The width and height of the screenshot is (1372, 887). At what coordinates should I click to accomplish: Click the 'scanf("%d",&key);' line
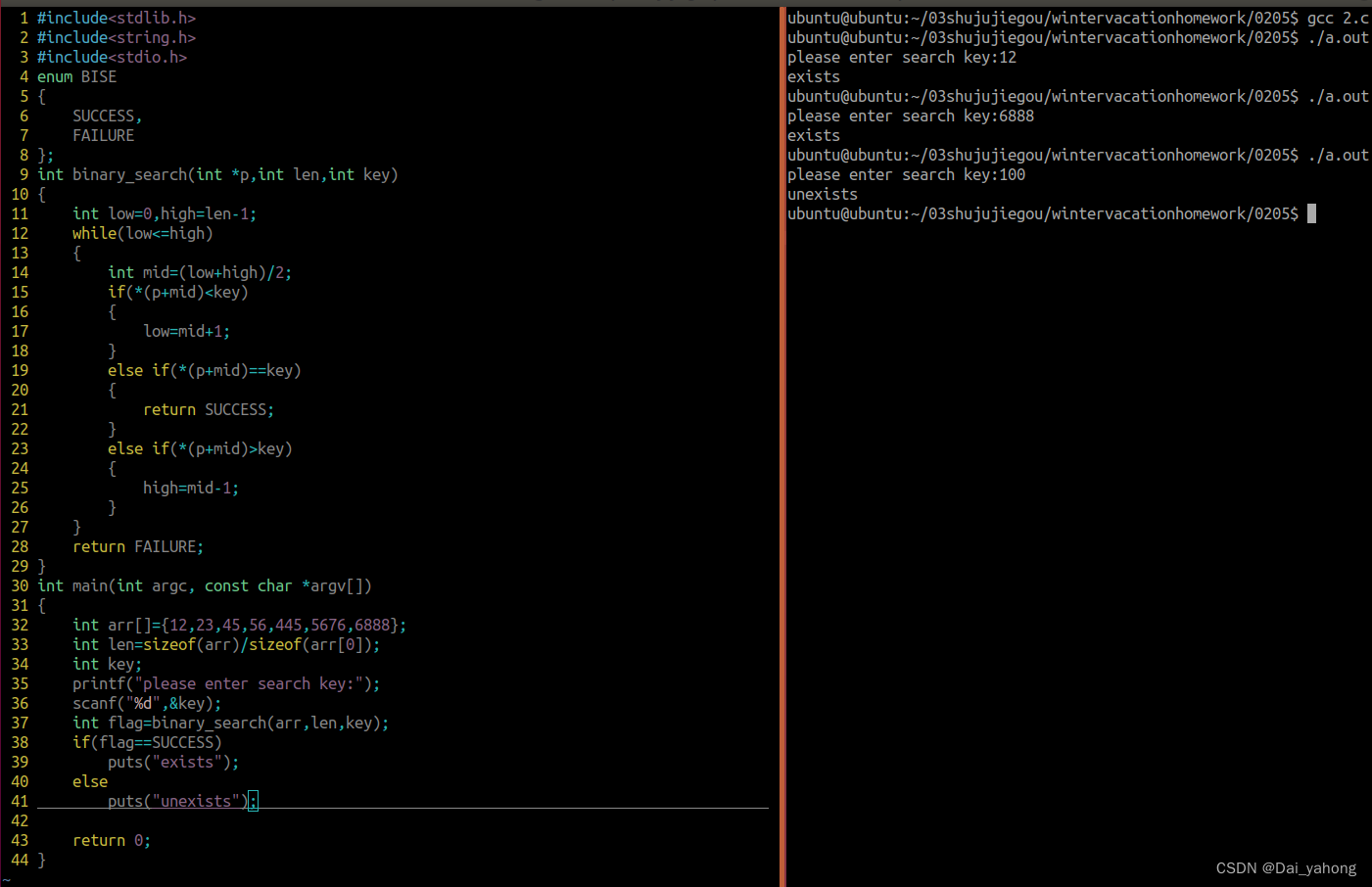point(147,703)
